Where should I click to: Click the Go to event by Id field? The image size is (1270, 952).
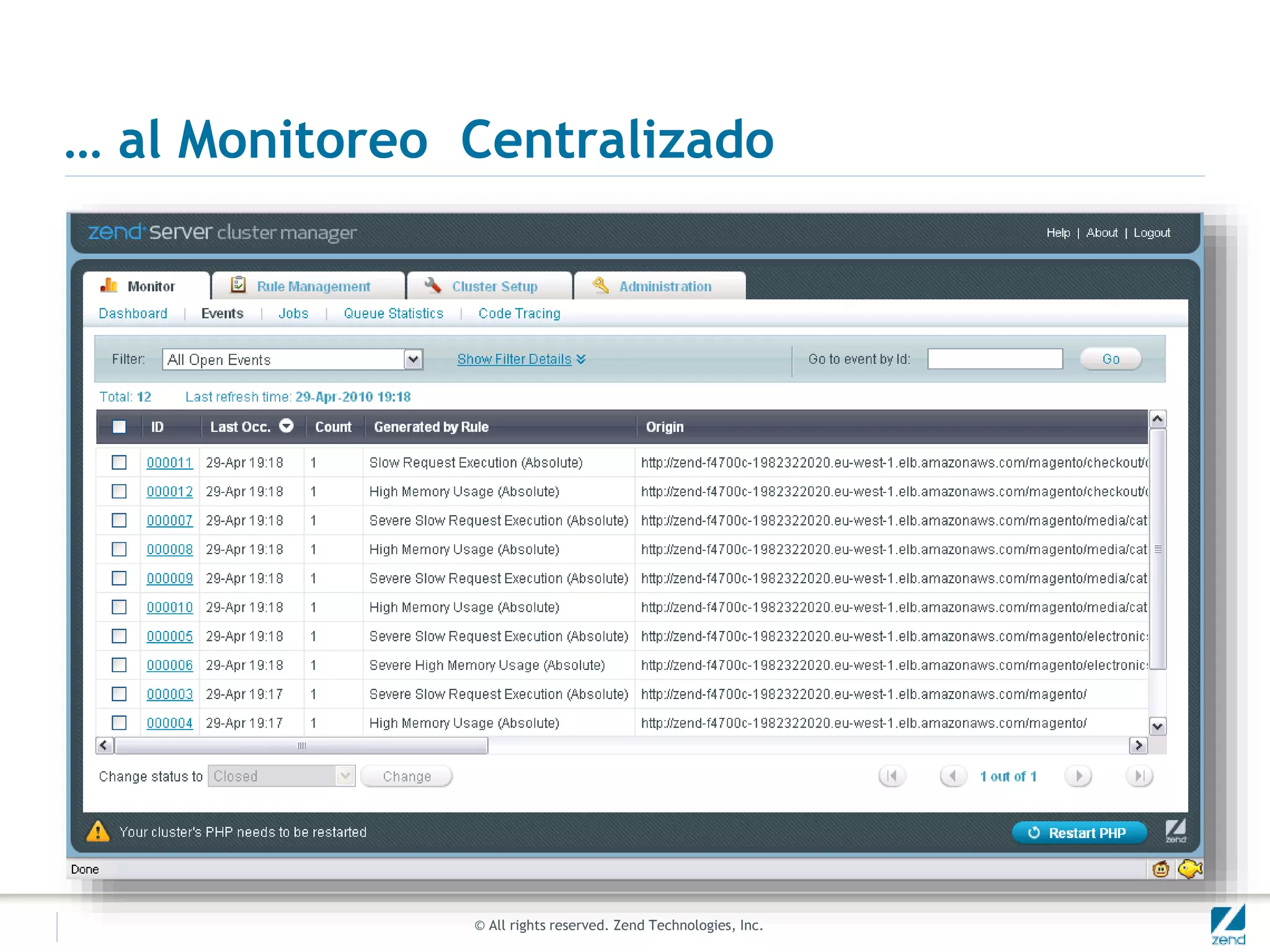995,359
